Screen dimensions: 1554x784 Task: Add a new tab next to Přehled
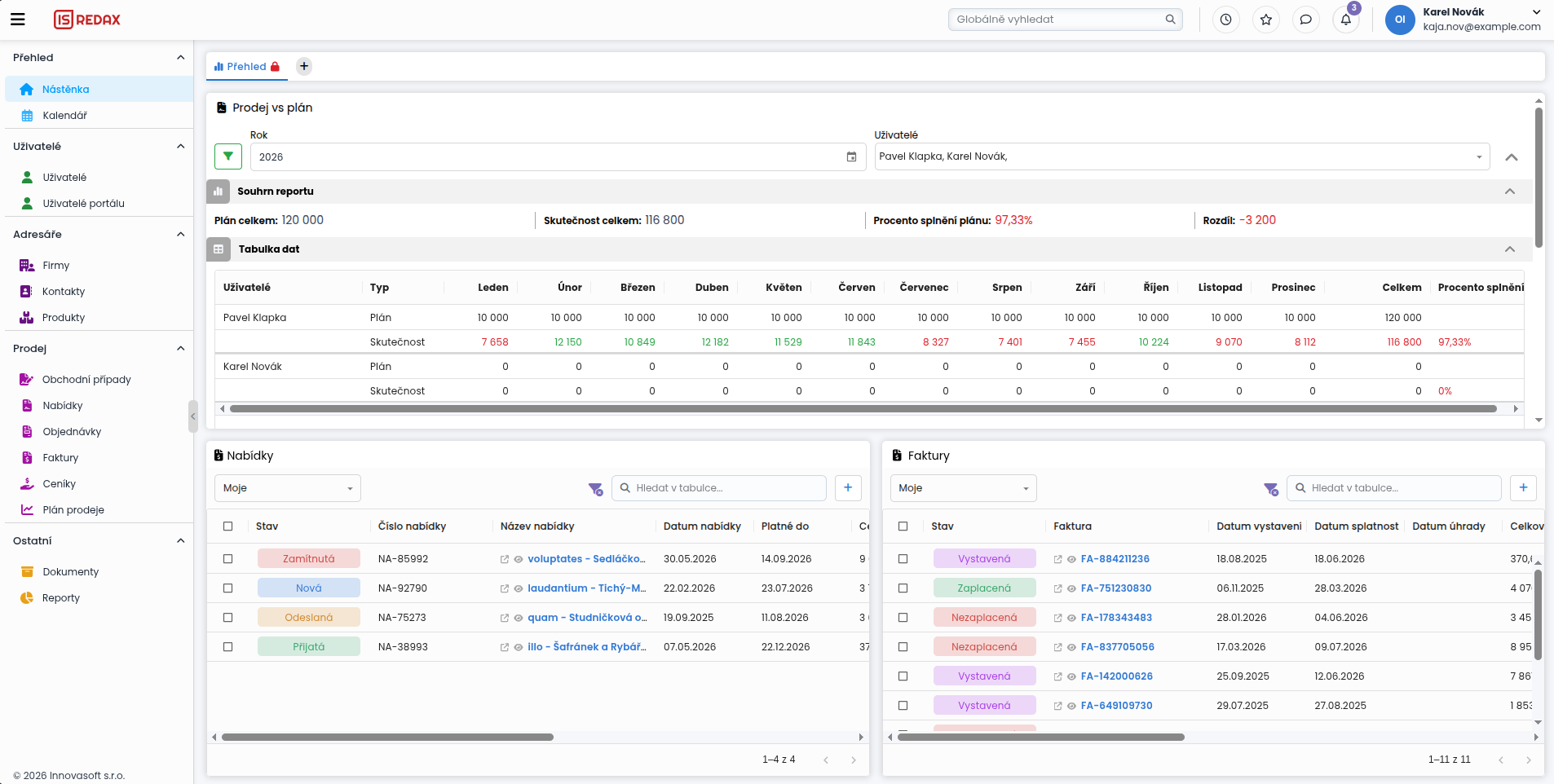303,67
